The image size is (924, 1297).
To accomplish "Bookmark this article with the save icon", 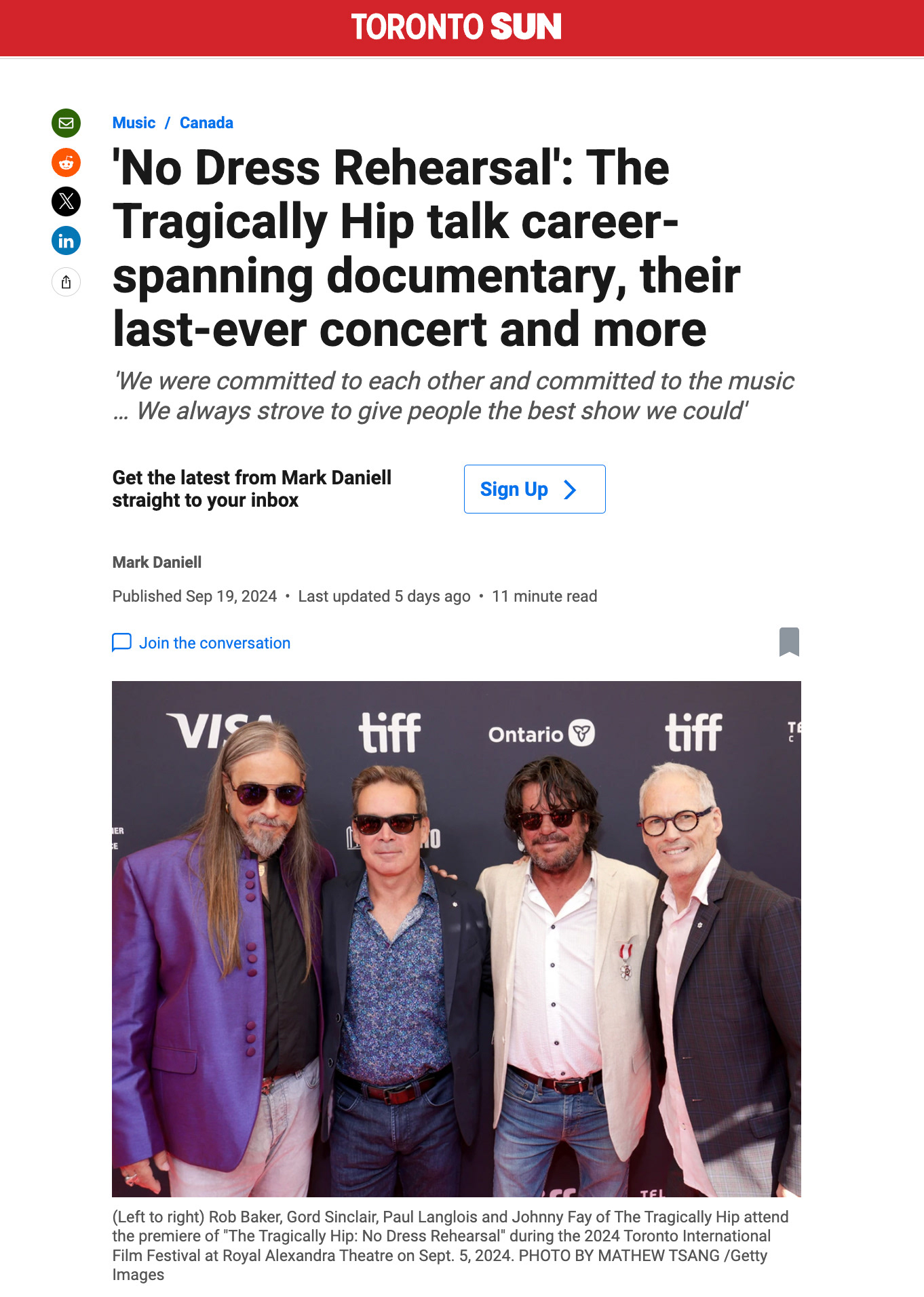I will tap(789, 642).
